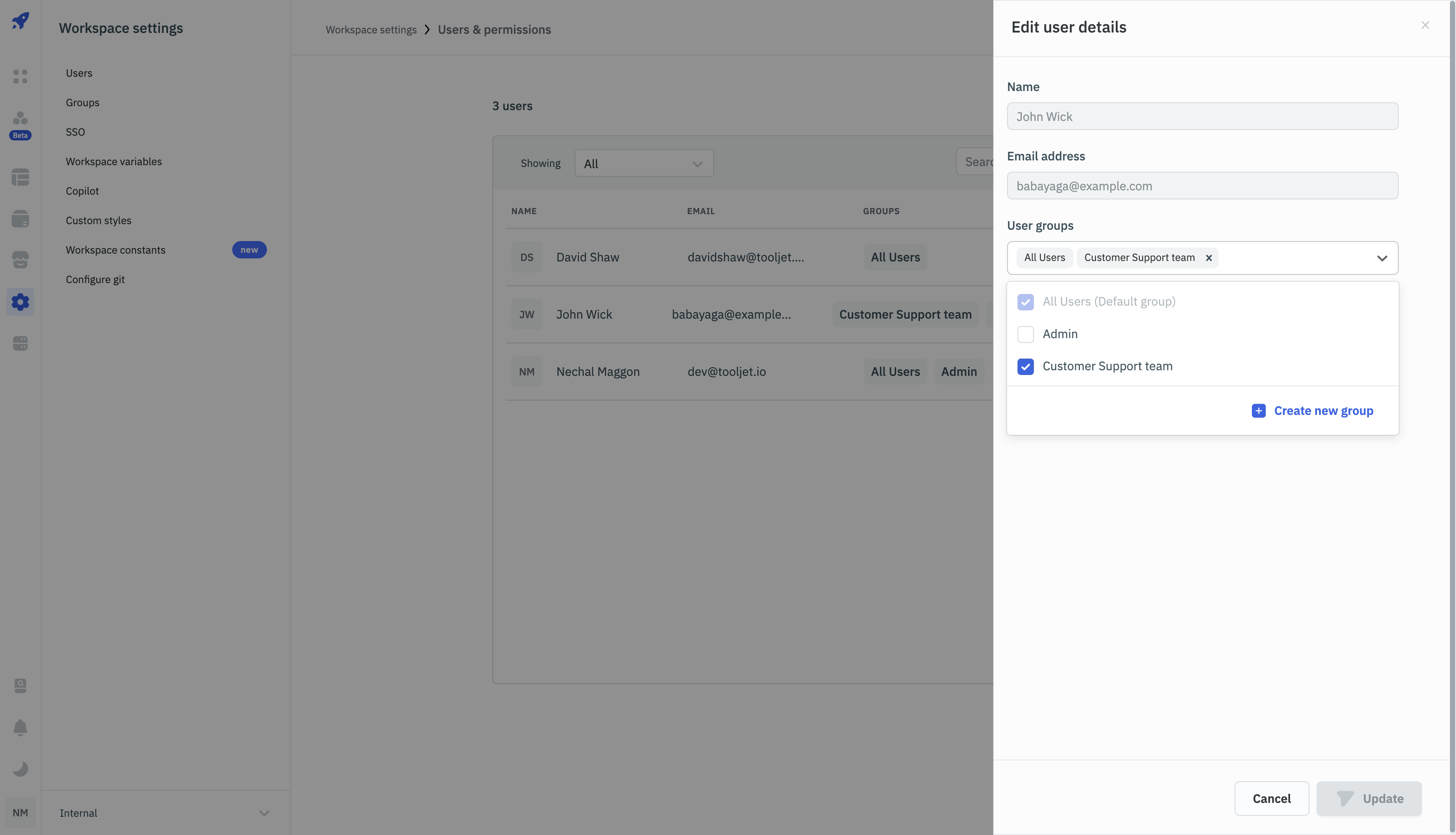The width and height of the screenshot is (1456, 835).
Task: Uncheck the Customer Support team checkbox
Action: pos(1025,366)
